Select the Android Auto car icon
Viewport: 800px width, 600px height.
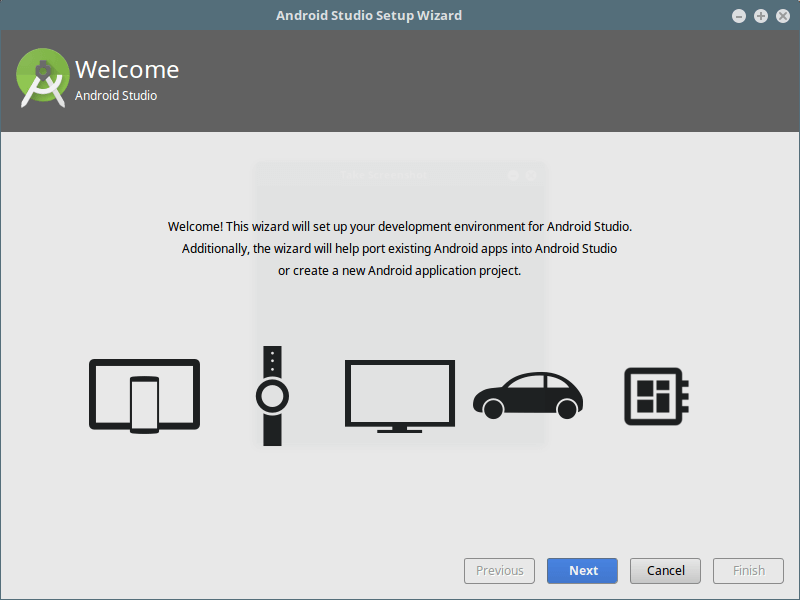(x=527, y=396)
